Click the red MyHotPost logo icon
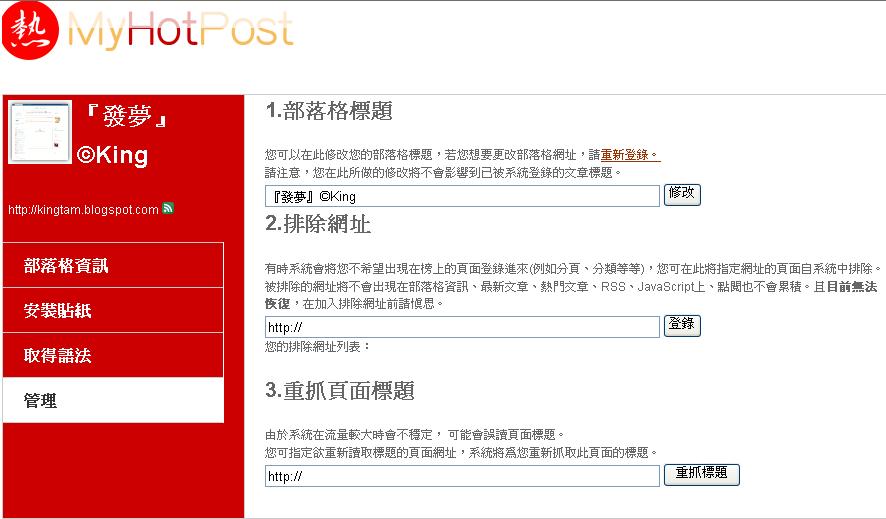The width and height of the screenshot is (886, 519). pyautogui.click(x=30, y=30)
